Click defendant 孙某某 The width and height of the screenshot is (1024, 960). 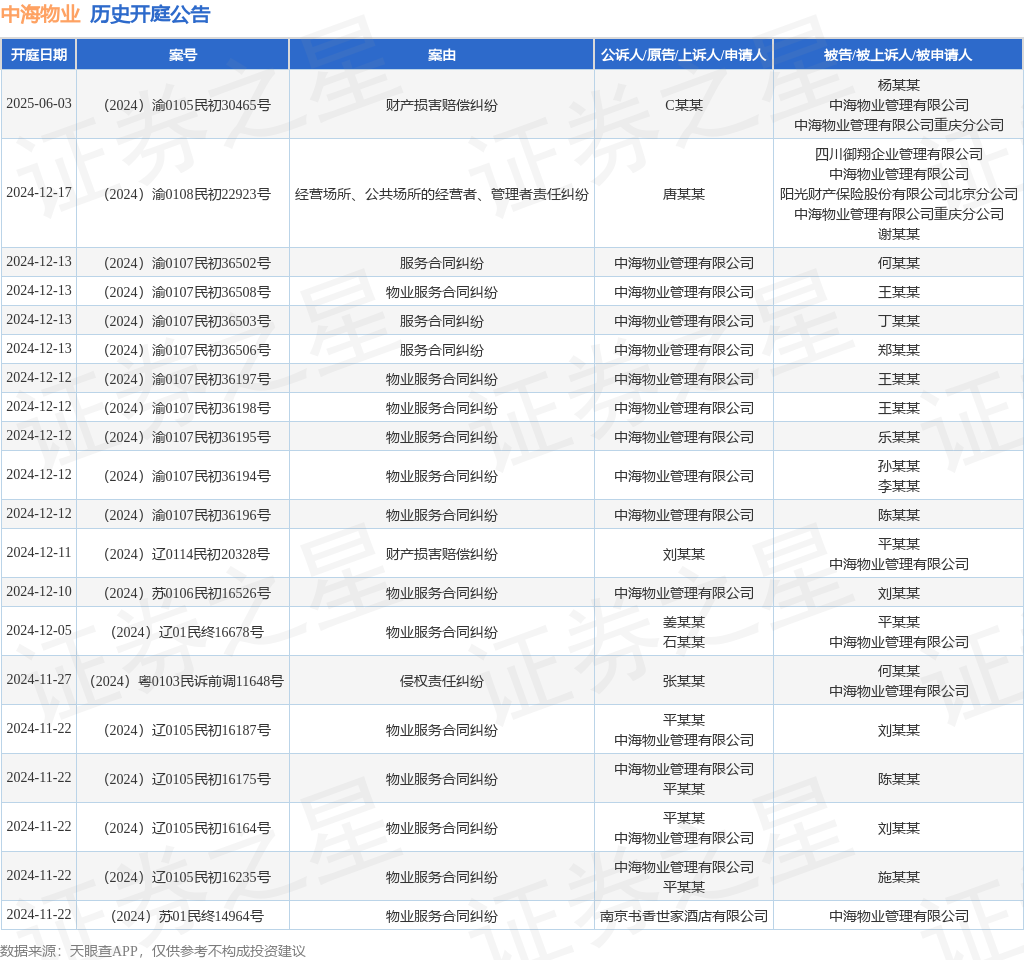click(x=898, y=466)
